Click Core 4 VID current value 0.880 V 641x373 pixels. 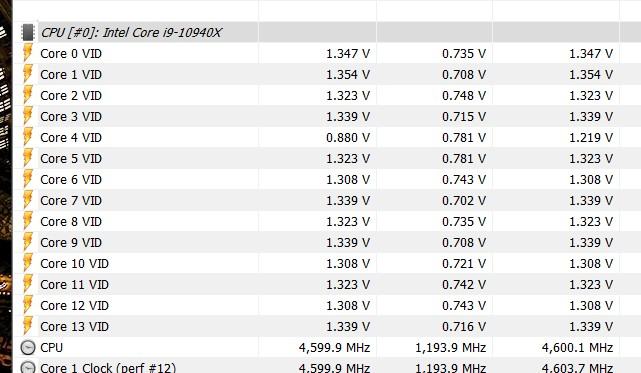pos(347,137)
